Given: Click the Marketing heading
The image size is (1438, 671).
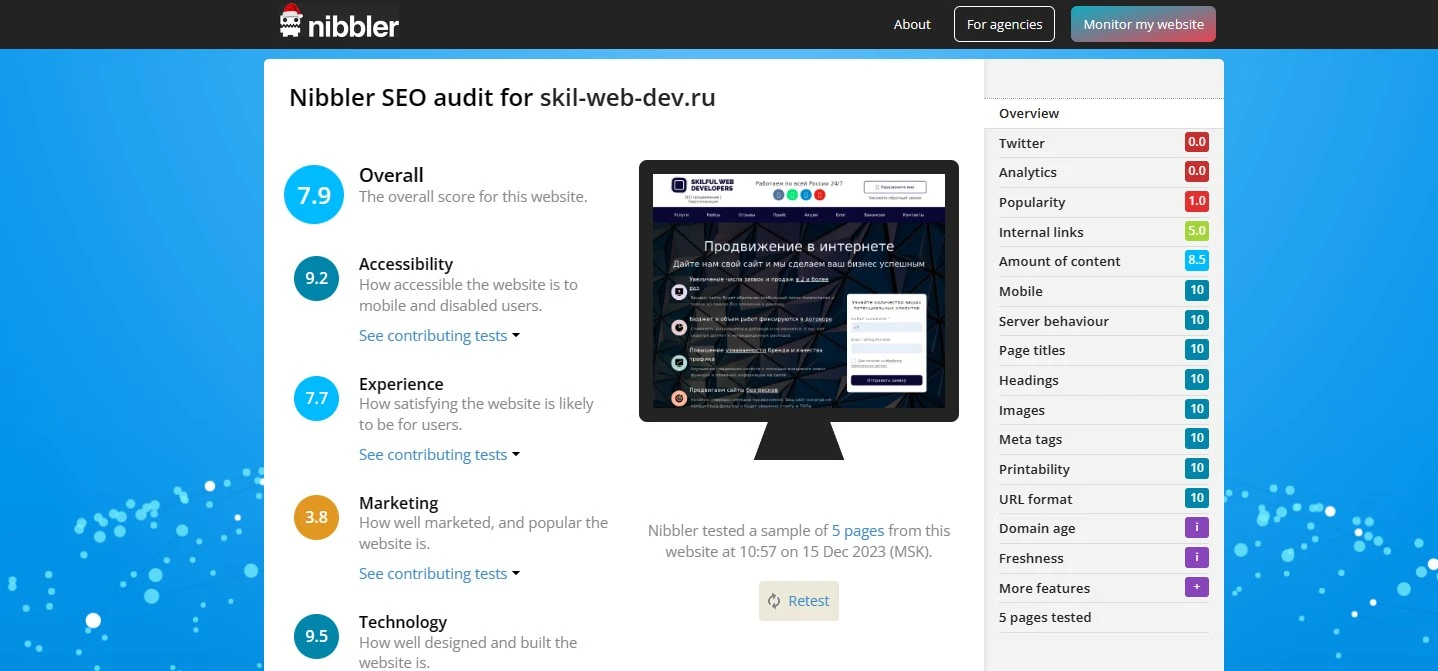Looking at the screenshot, I should click(x=399, y=503).
